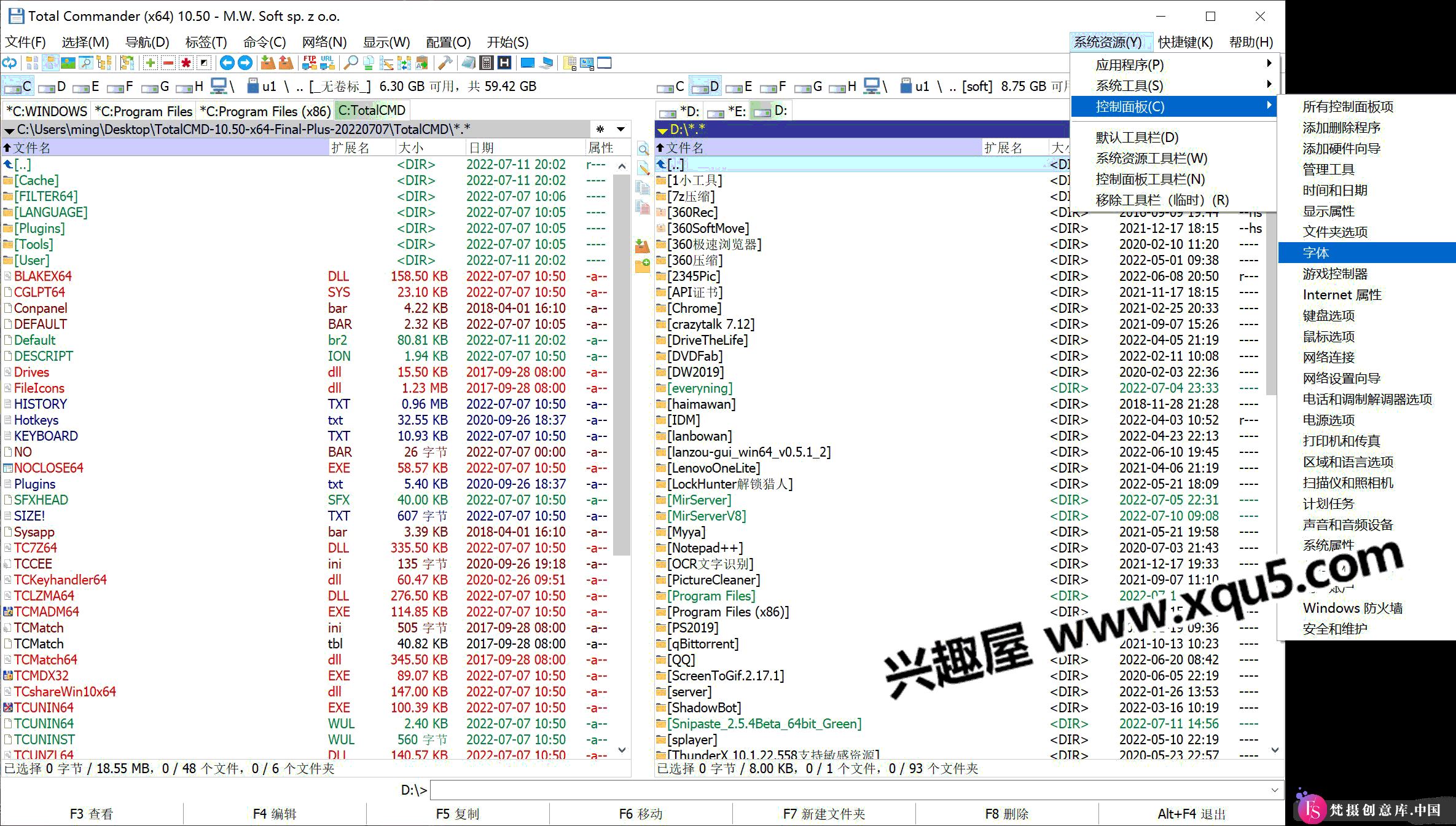1456x826 pixels.
Task: Click the pack files box icon in top toolbar
Action: 268,63
